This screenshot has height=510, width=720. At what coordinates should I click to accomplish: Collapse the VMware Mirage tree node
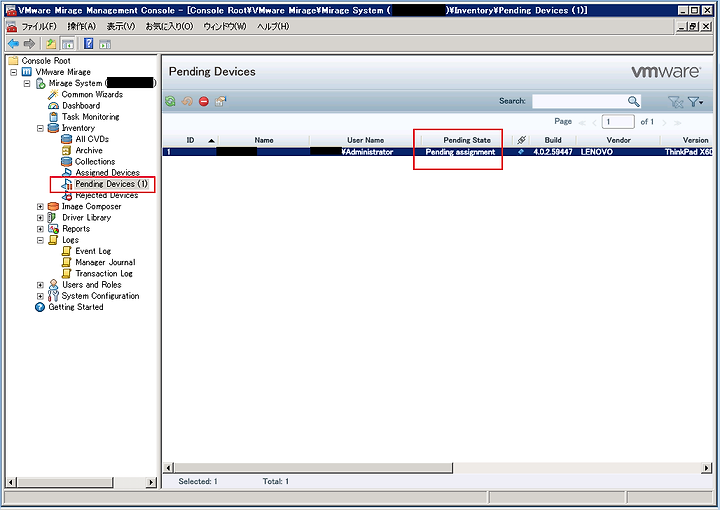tap(14, 72)
